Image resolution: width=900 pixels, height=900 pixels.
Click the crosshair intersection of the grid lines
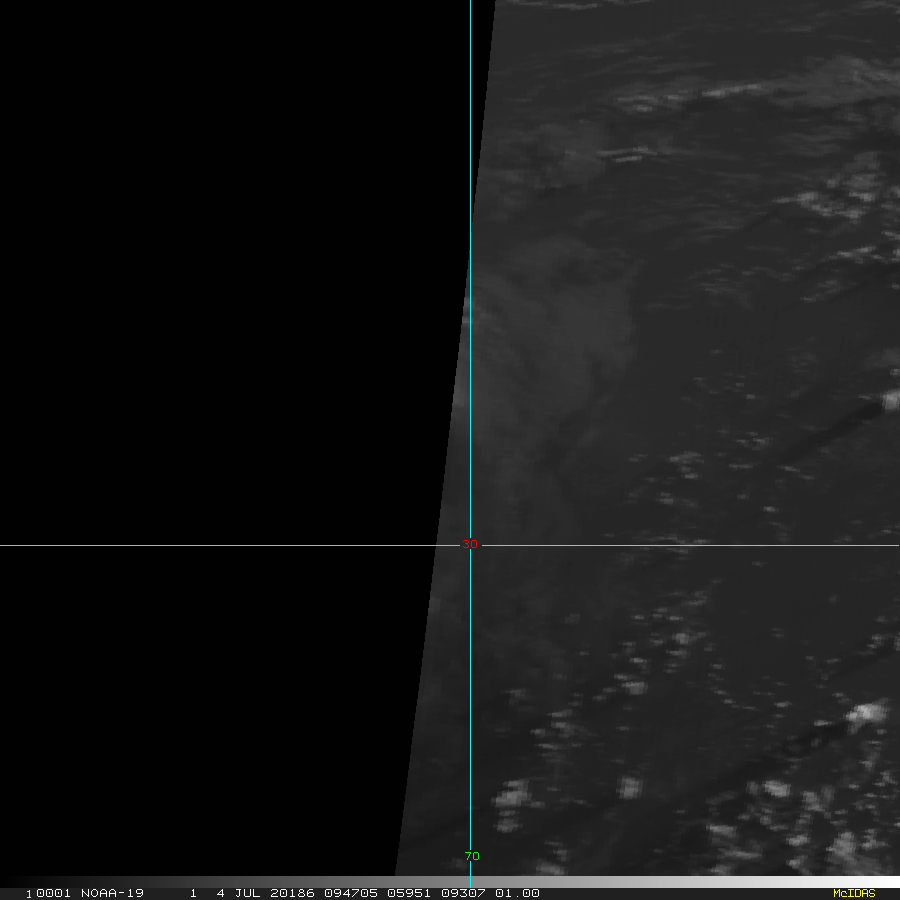[470, 545]
